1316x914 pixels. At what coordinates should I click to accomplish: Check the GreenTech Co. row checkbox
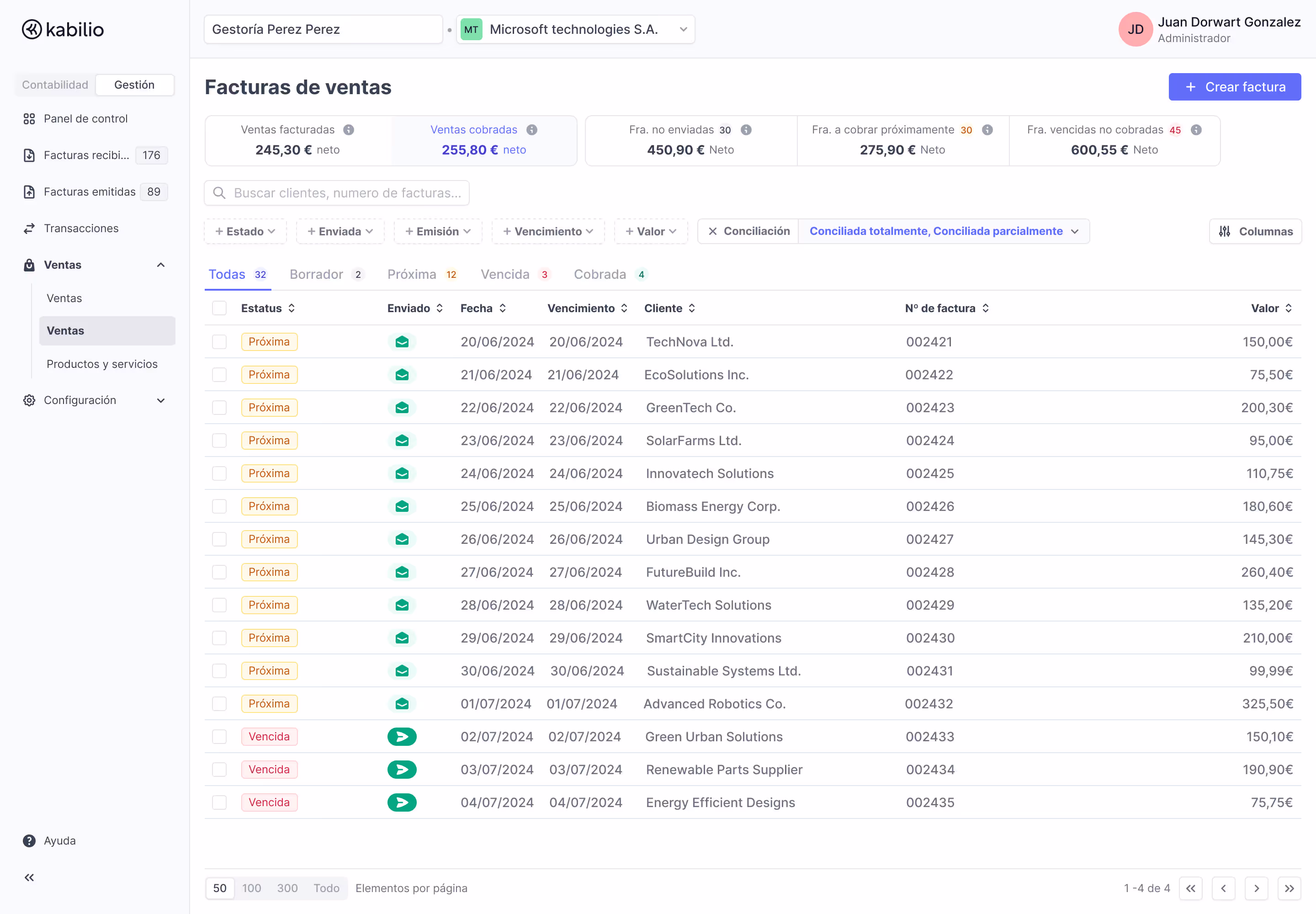tap(219, 408)
